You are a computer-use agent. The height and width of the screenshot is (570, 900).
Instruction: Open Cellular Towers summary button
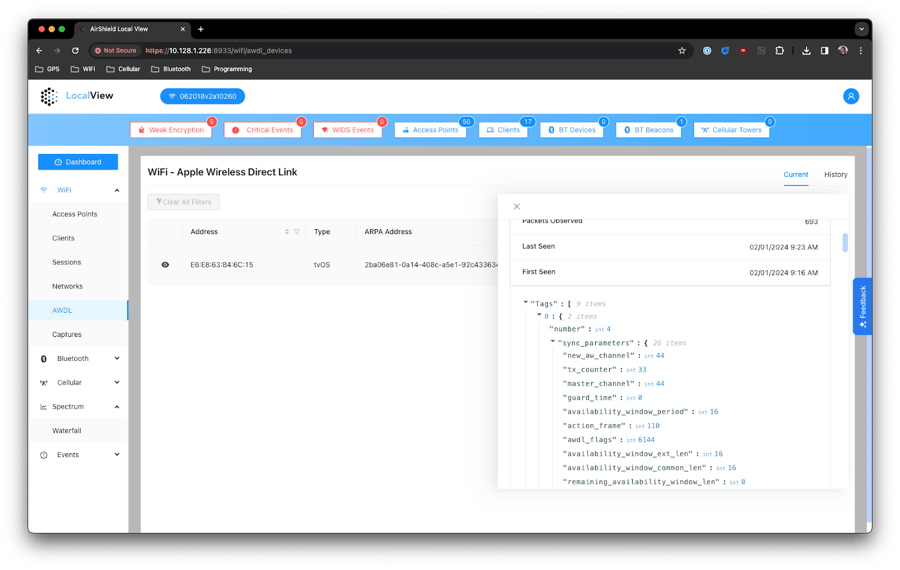732,130
